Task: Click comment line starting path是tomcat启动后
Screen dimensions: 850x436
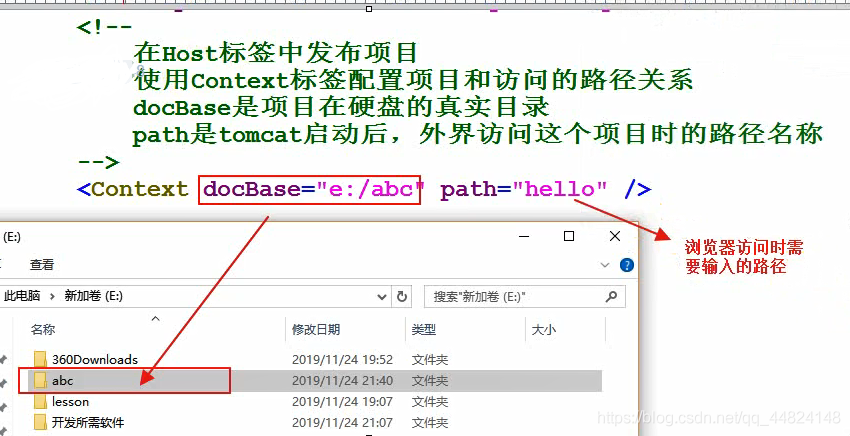Action: click(x=478, y=134)
